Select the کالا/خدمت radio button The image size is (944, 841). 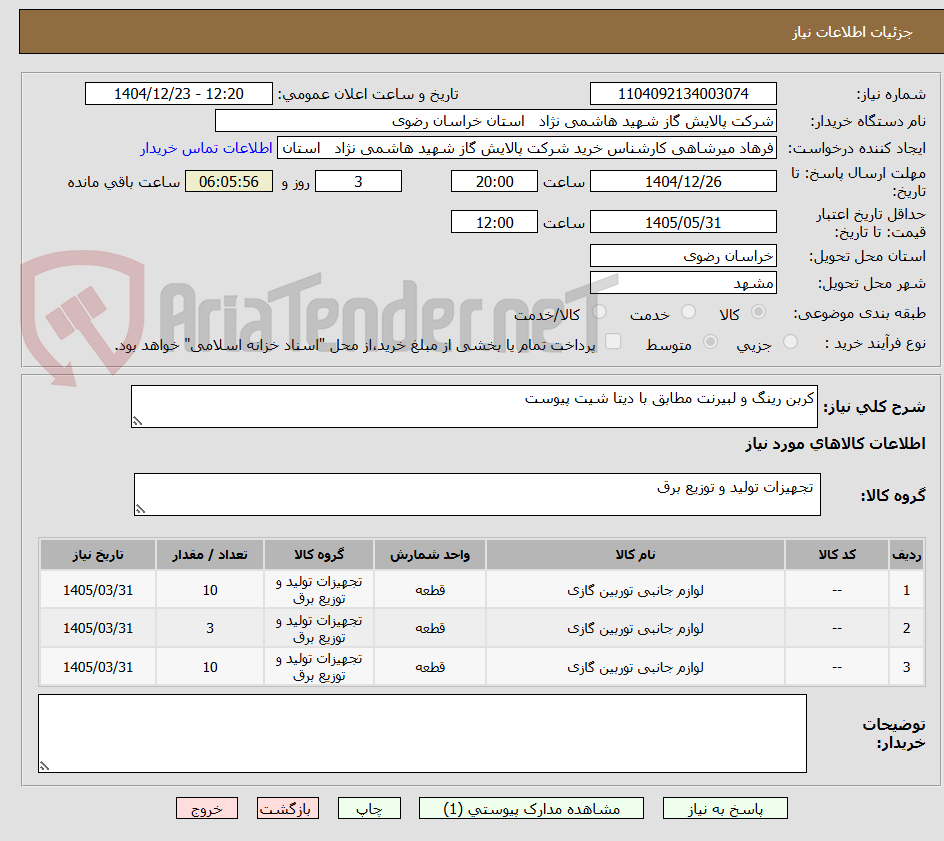point(599,312)
